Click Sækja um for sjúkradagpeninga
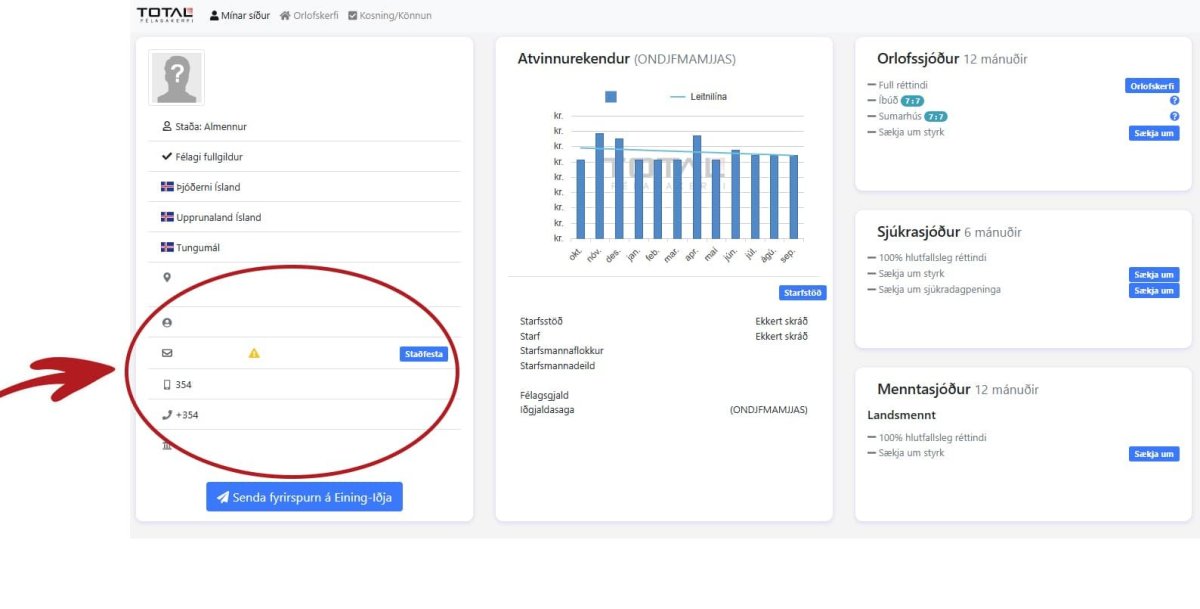The image size is (1200, 609). 1154,291
